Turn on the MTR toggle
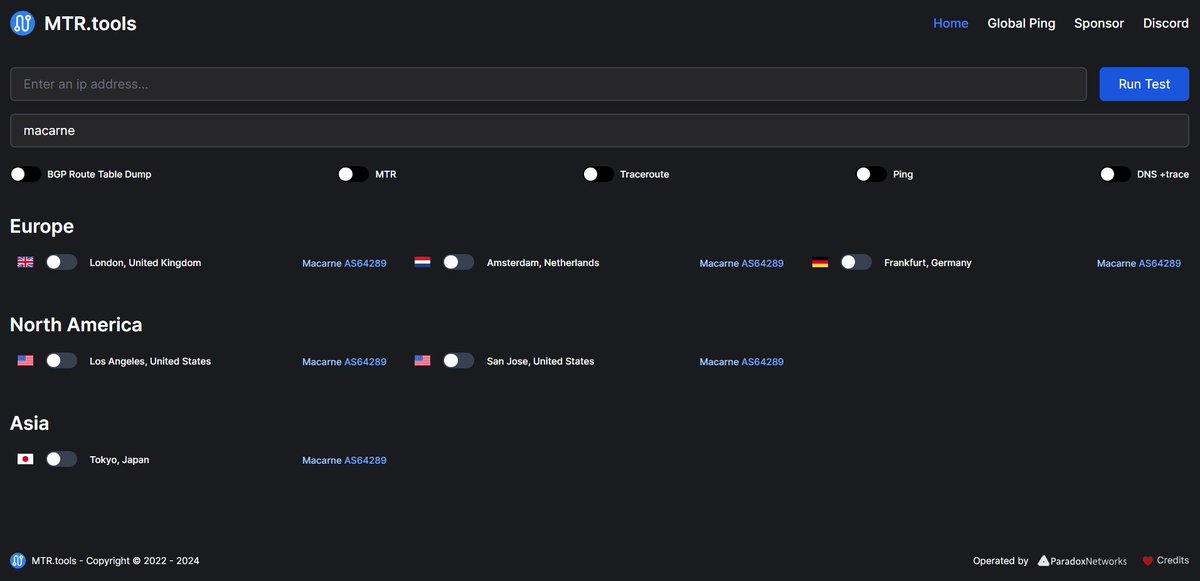Image resolution: width=1200 pixels, height=581 pixels. [x=353, y=174]
